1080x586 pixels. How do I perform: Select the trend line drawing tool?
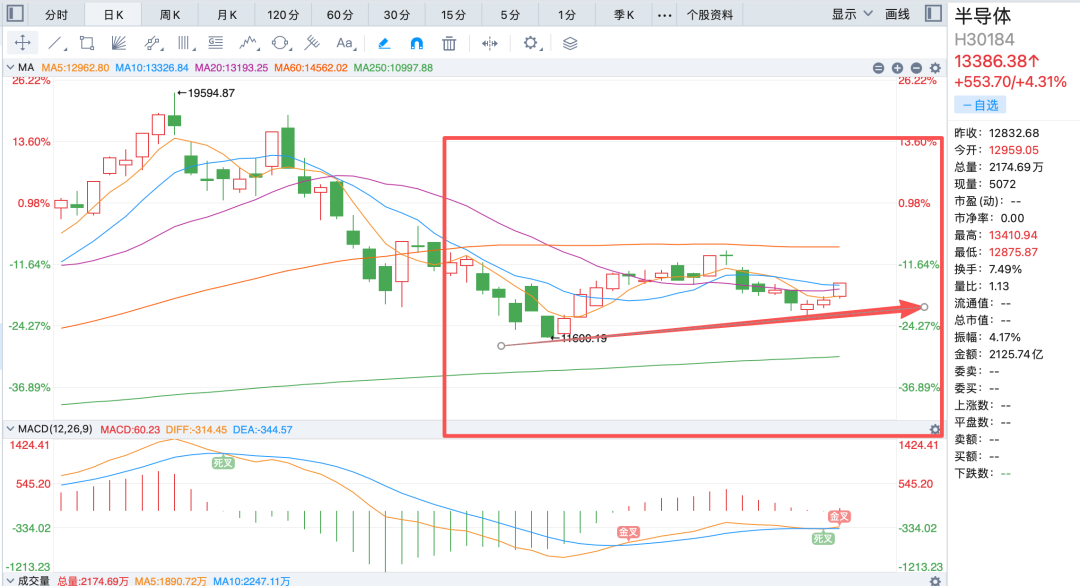point(55,43)
